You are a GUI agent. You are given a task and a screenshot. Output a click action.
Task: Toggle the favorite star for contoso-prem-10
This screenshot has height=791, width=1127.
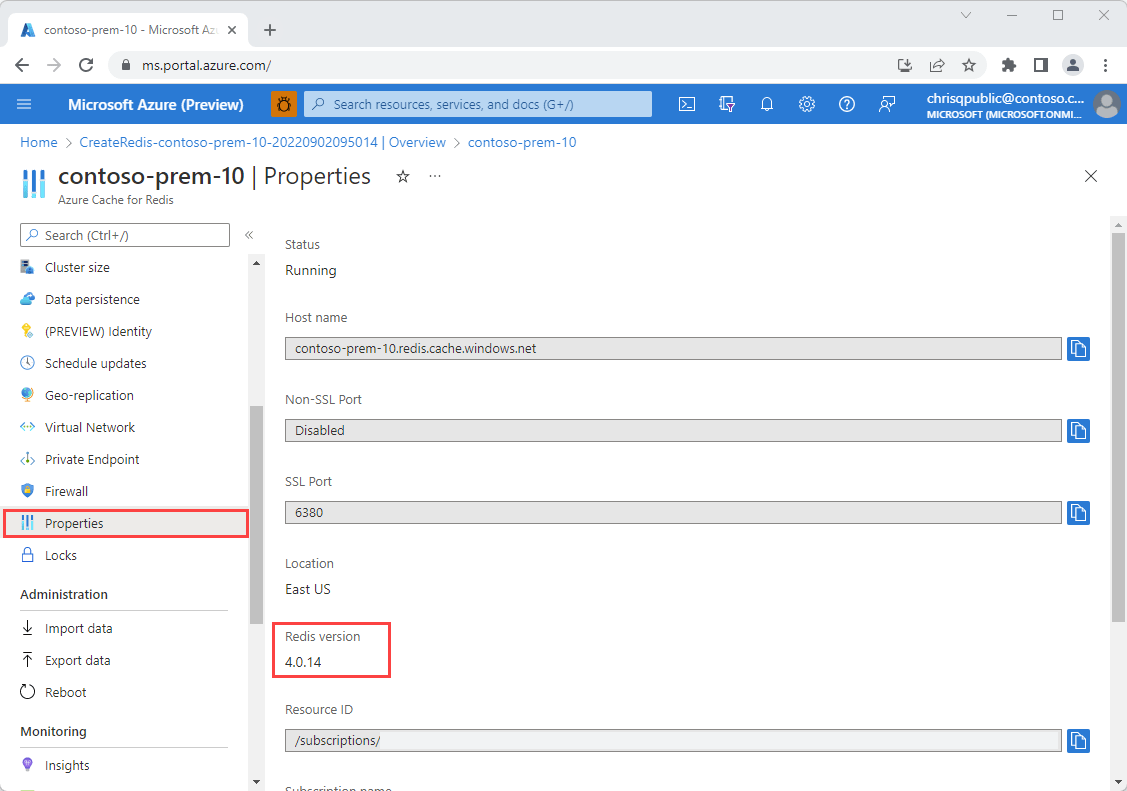tap(403, 176)
